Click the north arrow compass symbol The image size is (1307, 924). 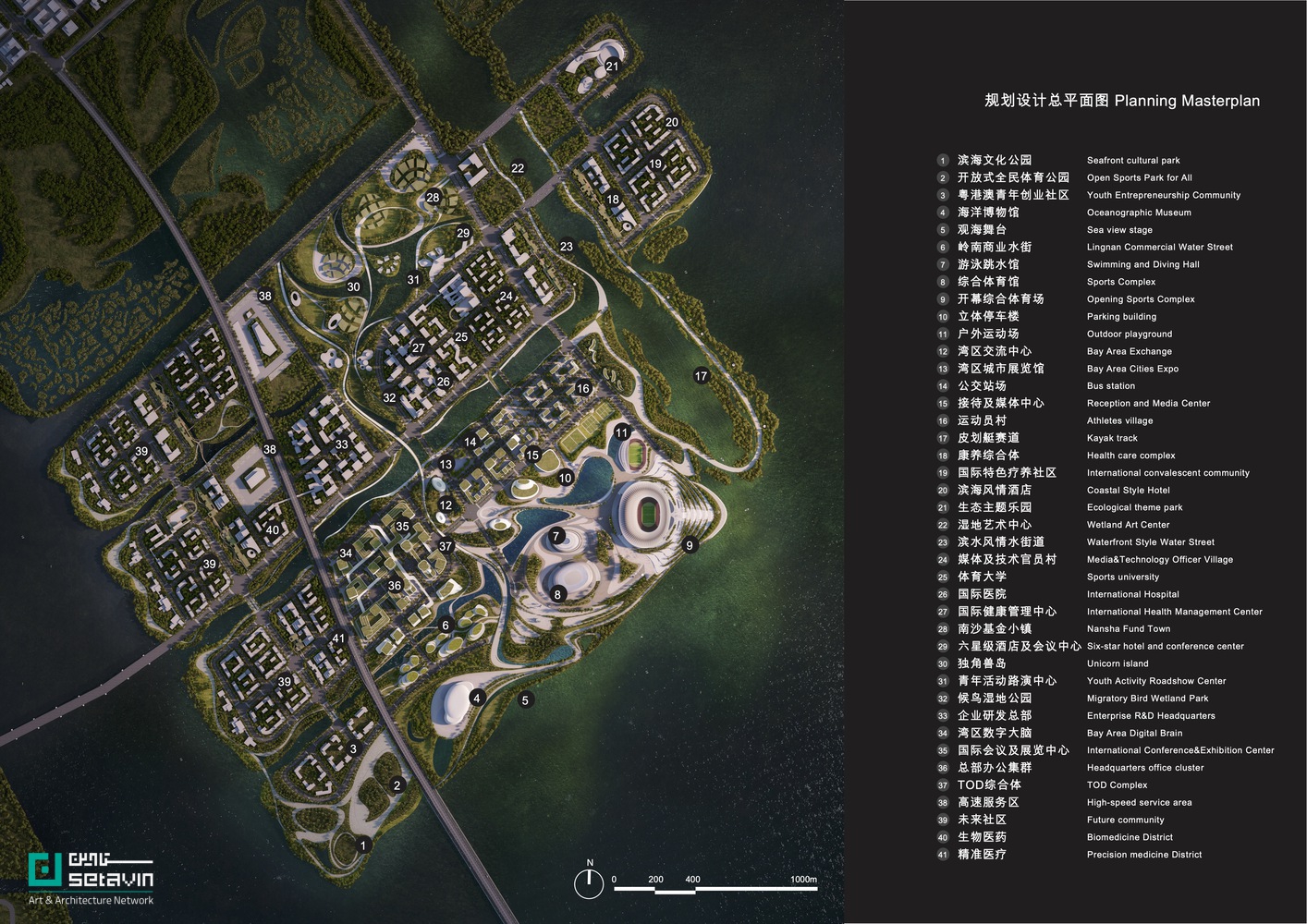589,882
